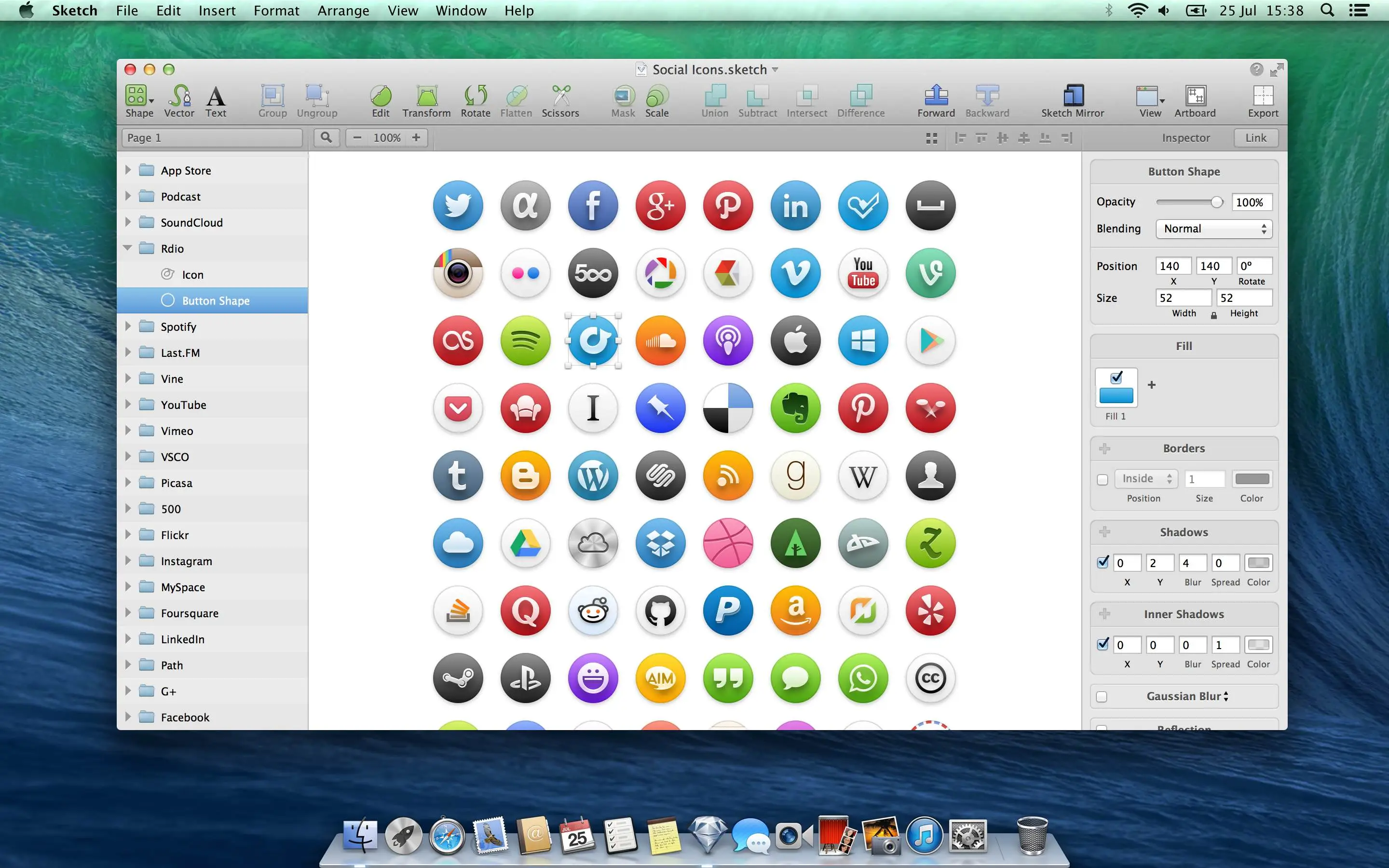Choose the Artboard tool

(1195, 101)
